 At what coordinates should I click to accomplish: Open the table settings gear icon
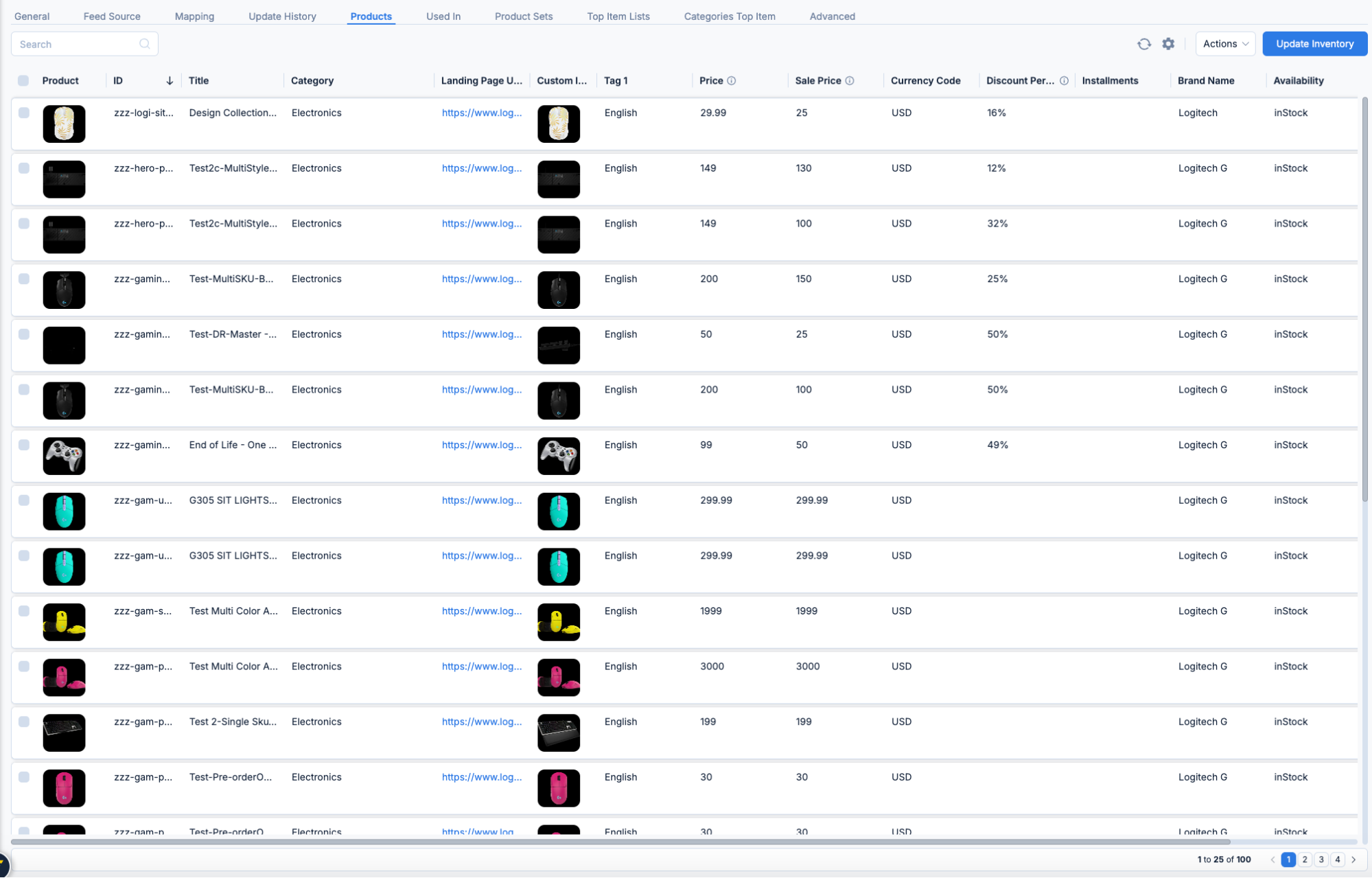(1168, 44)
